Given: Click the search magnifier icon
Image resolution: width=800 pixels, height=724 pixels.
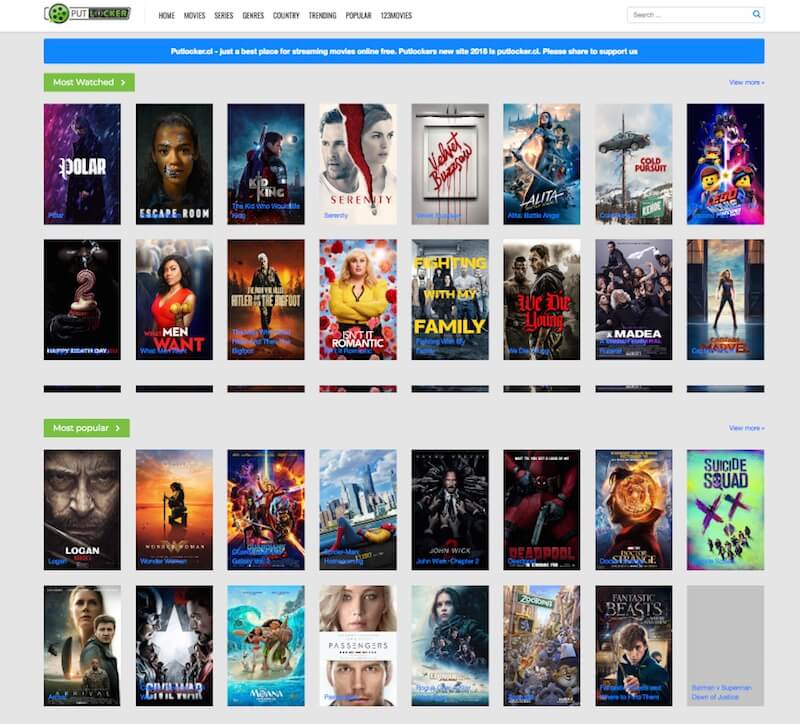Looking at the screenshot, I should tap(756, 14).
